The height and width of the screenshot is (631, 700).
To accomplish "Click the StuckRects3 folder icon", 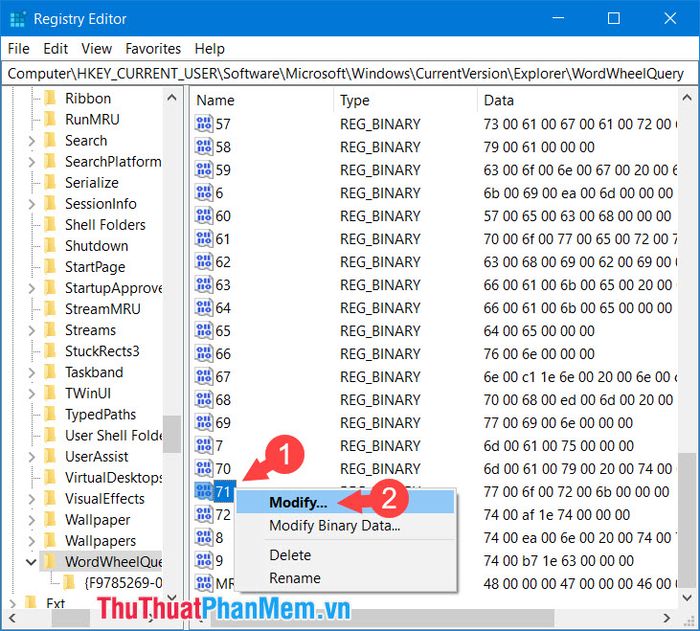I will [50, 351].
